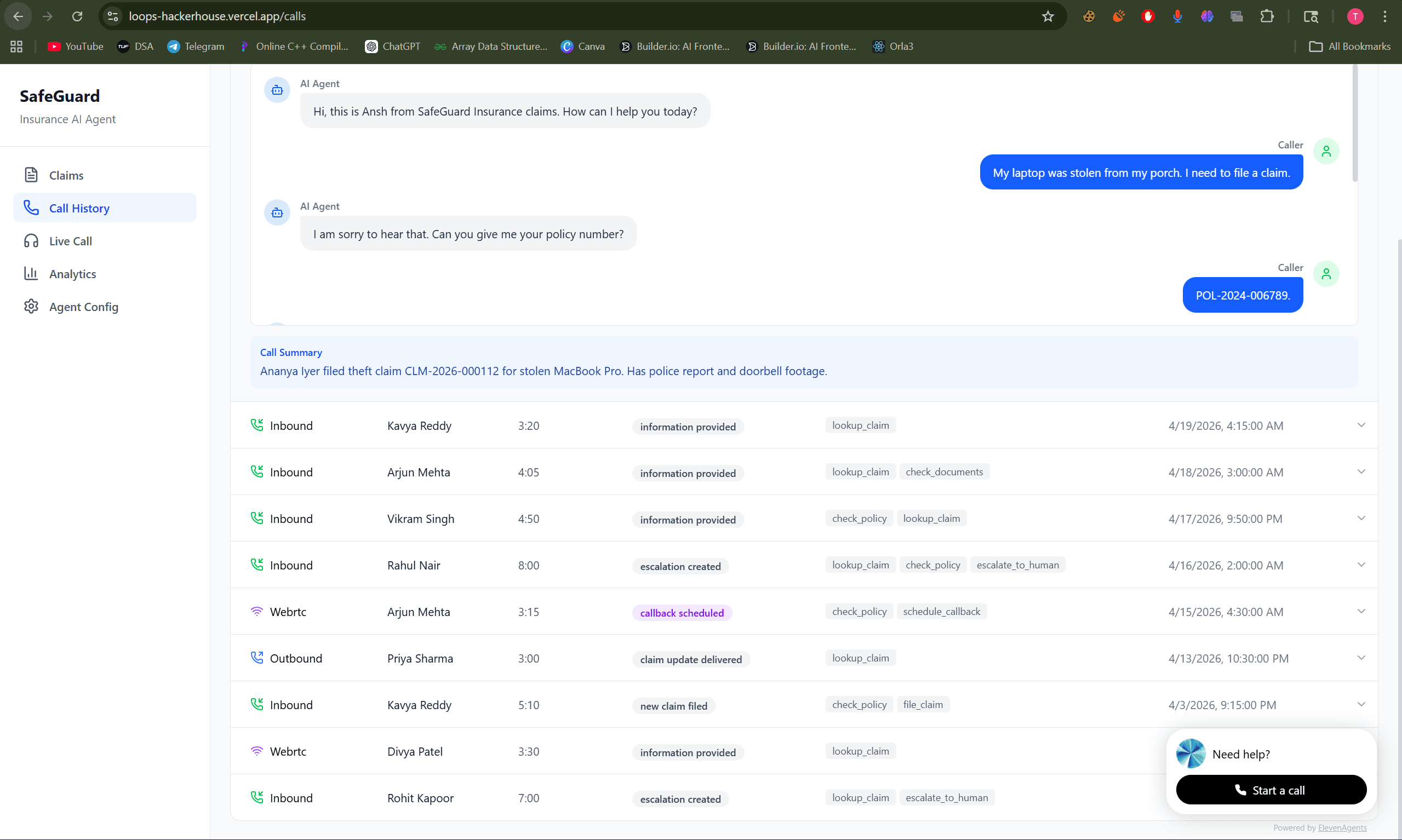Click the inbound icon for Rohit Kapoor

coord(257,797)
